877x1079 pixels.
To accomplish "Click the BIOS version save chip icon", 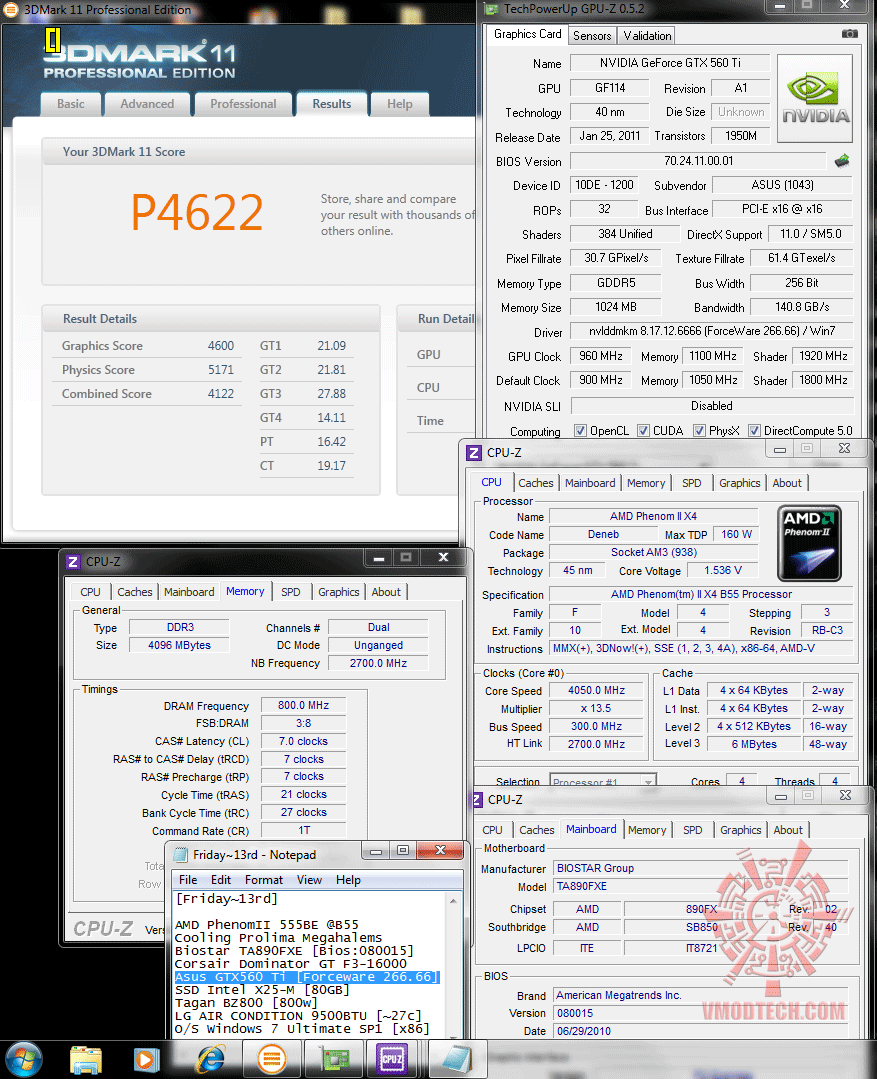I will coord(842,161).
